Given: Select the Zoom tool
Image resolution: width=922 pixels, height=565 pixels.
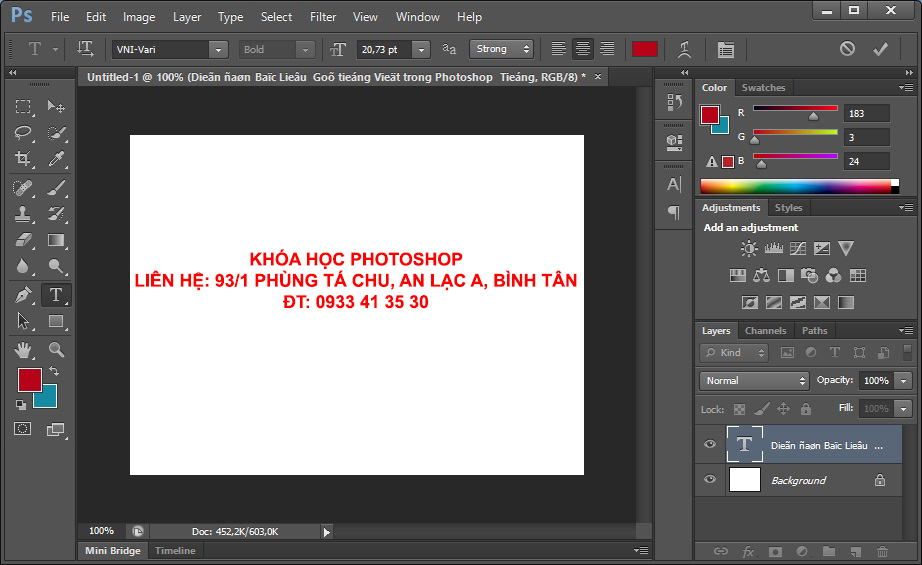Looking at the screenshot, I should click(56, 350).
